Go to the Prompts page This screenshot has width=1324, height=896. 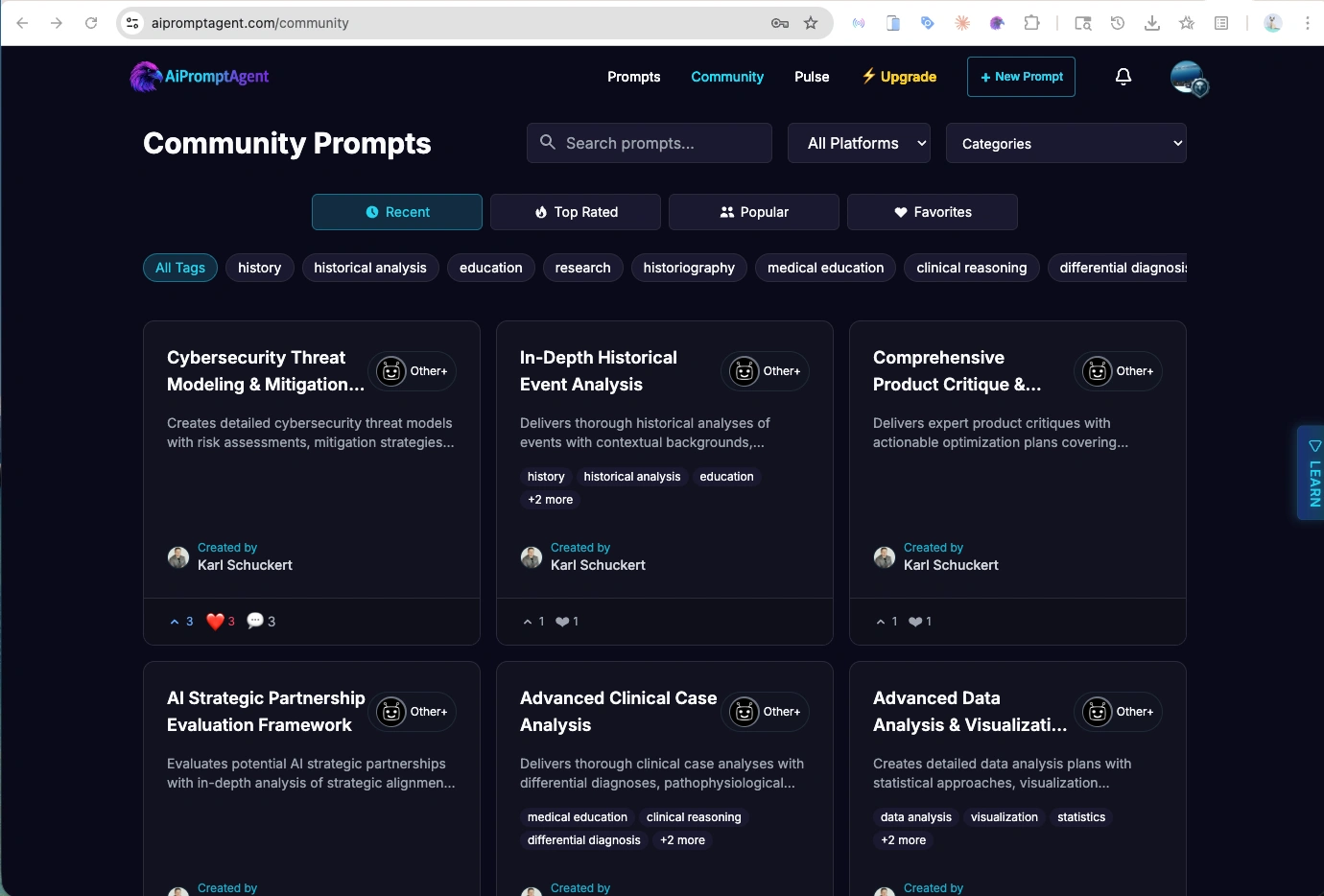(x=634, y=77)
